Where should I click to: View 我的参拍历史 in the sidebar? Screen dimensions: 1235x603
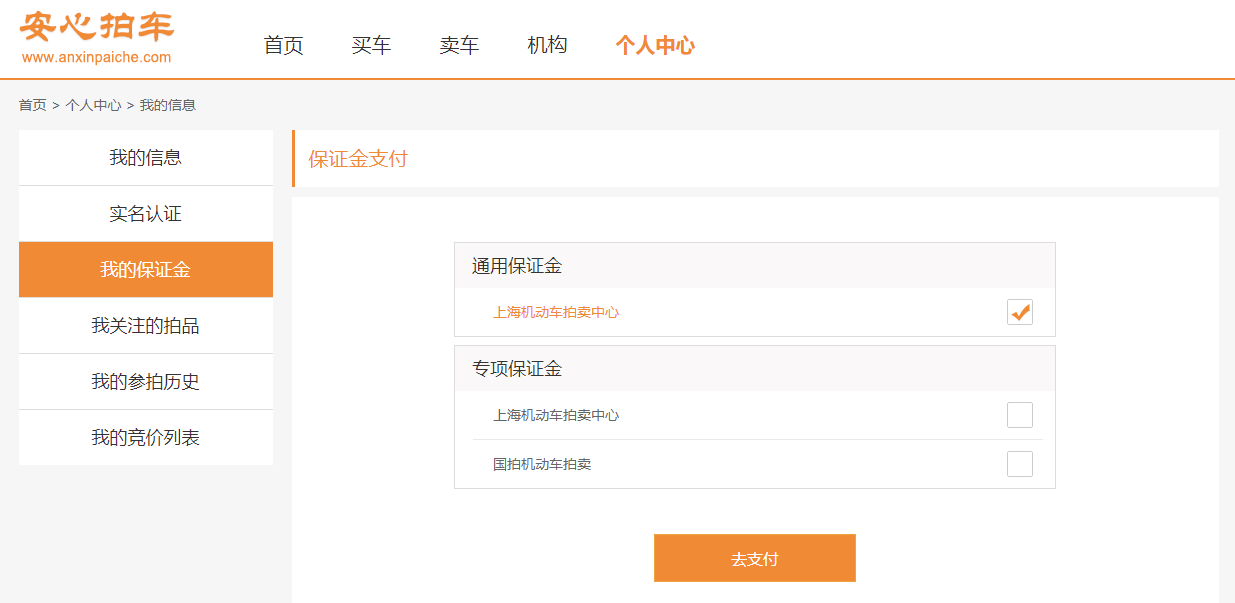coord(146,382)
